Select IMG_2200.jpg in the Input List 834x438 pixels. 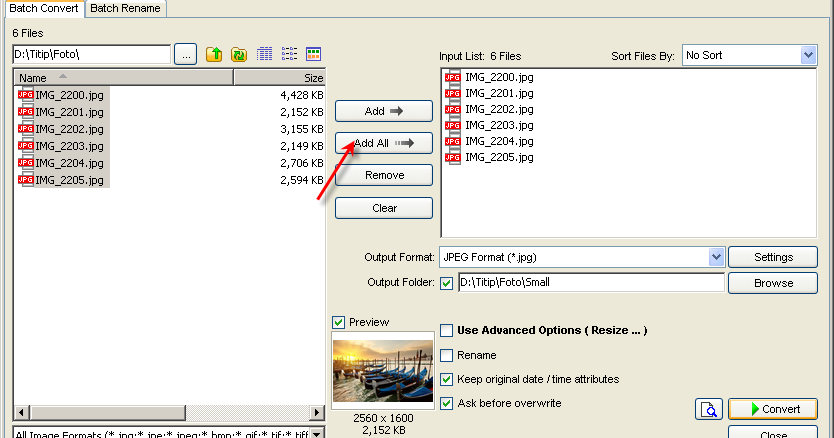point(499,78)
